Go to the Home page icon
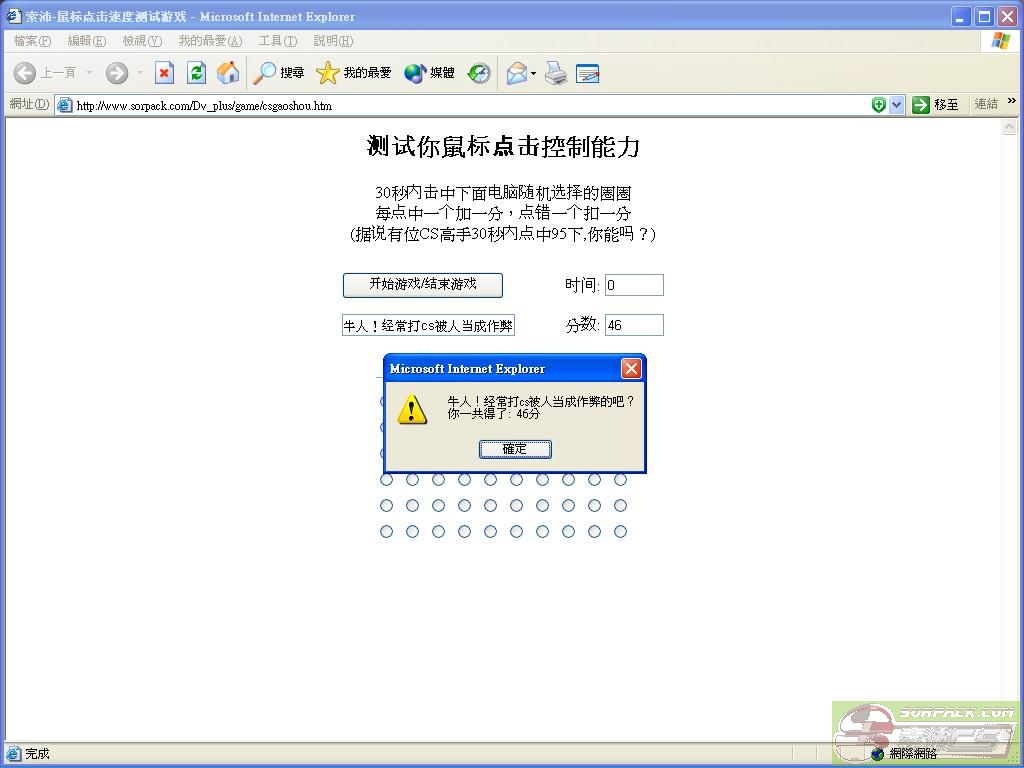Viewport: 1024px width, 768px height. [228, 73]
